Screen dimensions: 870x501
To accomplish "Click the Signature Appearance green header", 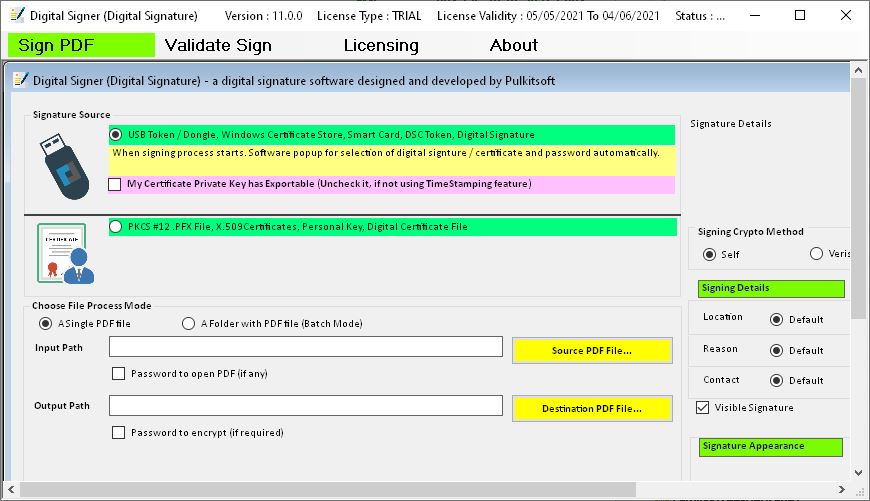I will pos(771,447).
